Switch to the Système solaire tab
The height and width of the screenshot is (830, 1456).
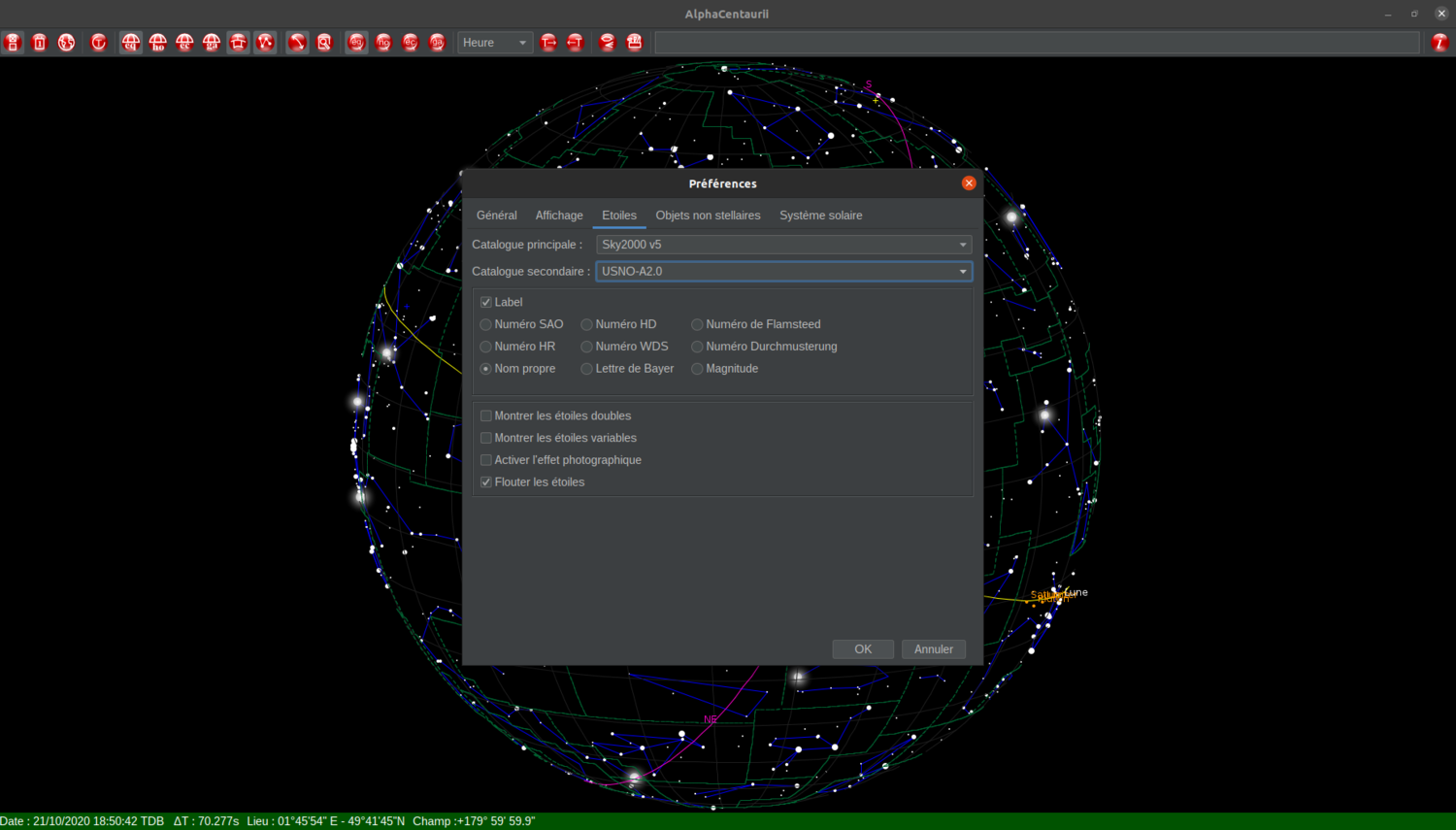coord(820,215)
